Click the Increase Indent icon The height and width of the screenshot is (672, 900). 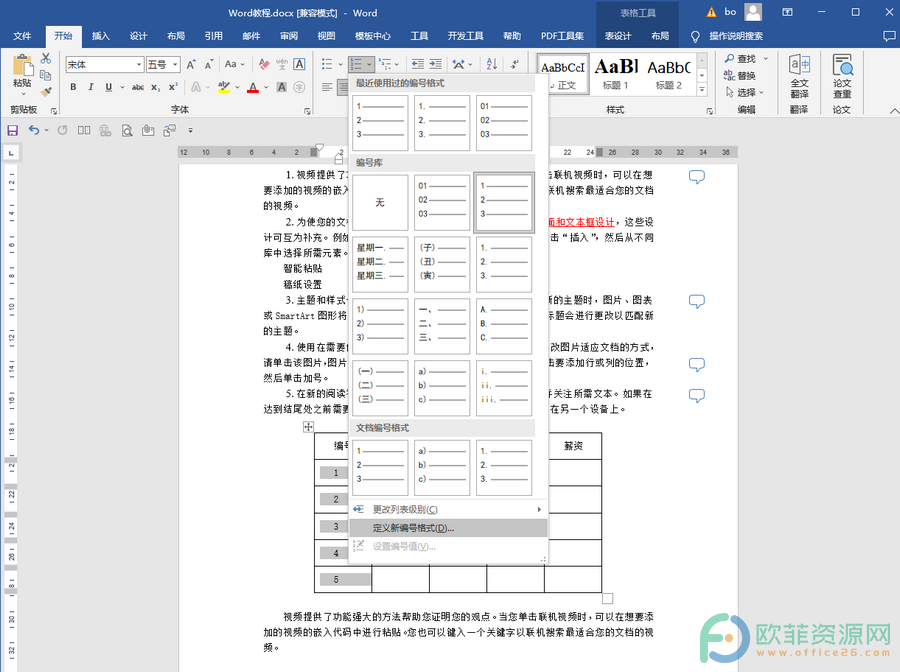(436, 64)
